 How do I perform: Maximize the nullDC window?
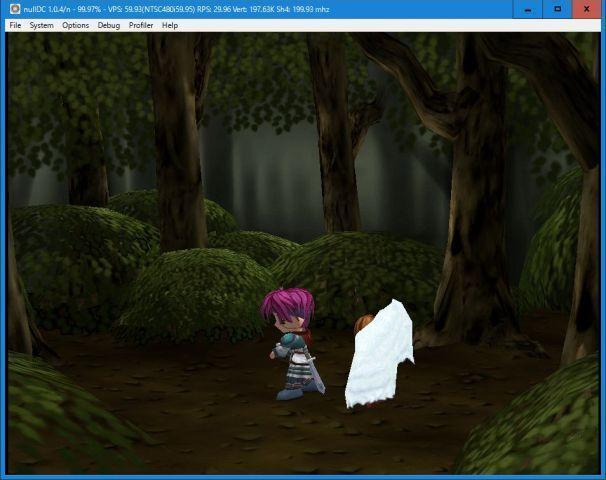[557, 9]
